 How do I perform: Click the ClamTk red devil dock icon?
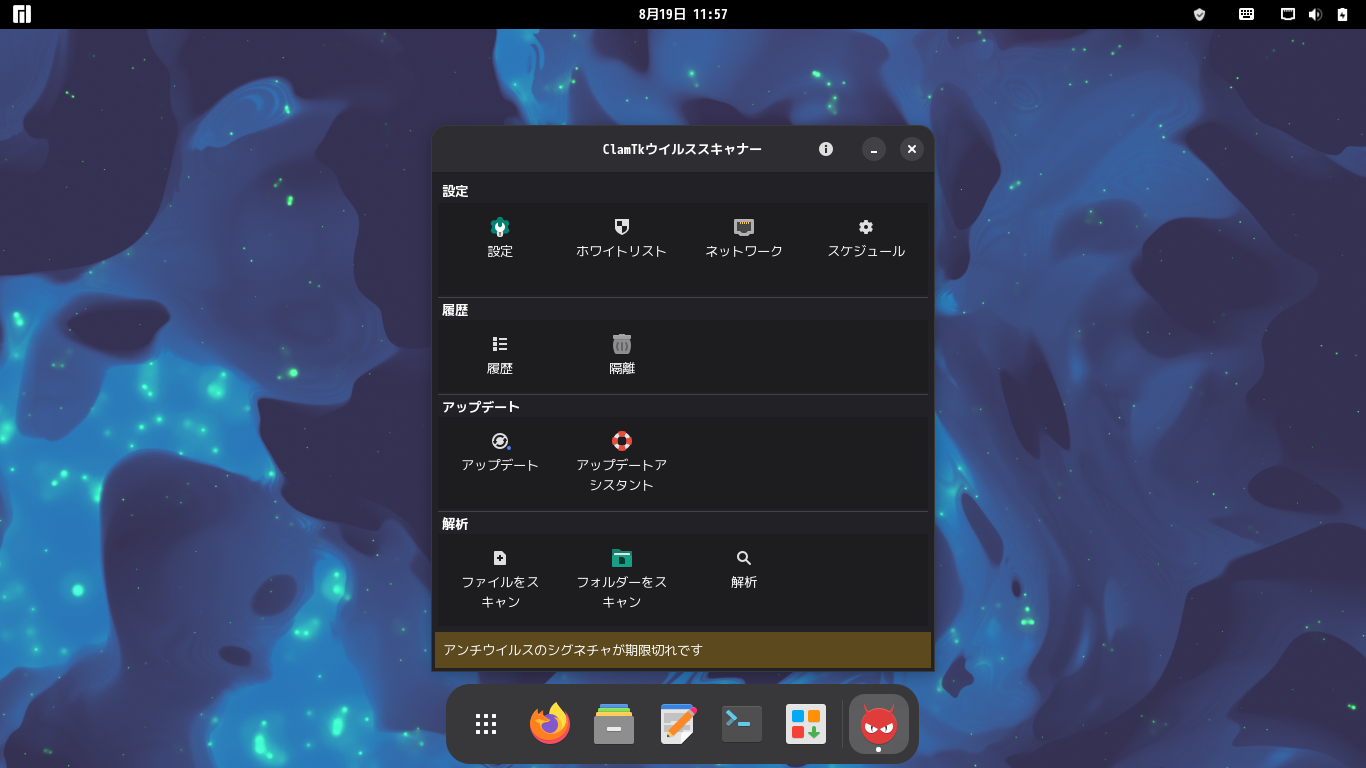pyautogui.click(x=879, y=724)
